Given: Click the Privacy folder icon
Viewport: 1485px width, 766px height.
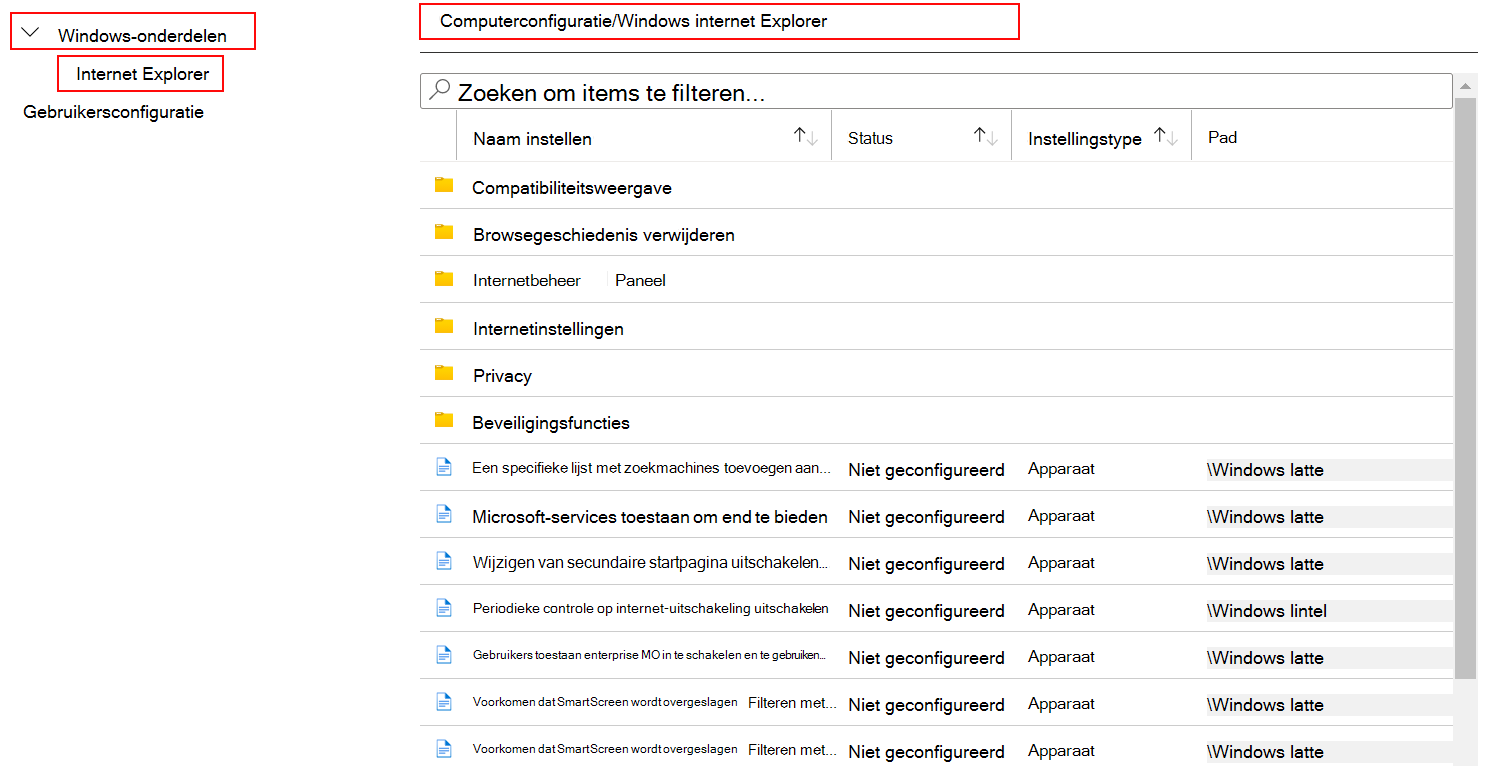Looking at the screenshot, I should (x=444, y=373).
